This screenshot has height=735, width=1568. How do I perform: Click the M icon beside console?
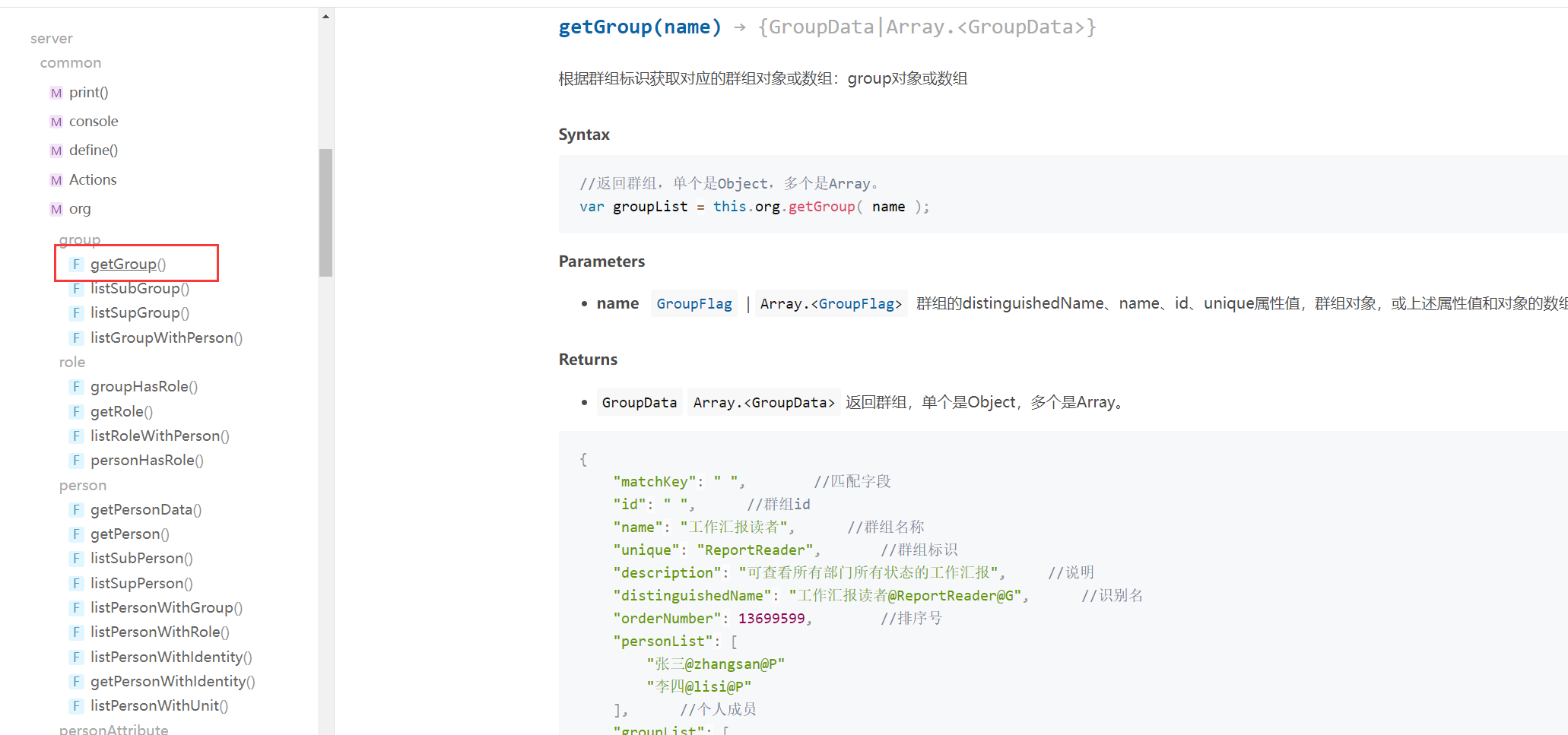point(56,122)
